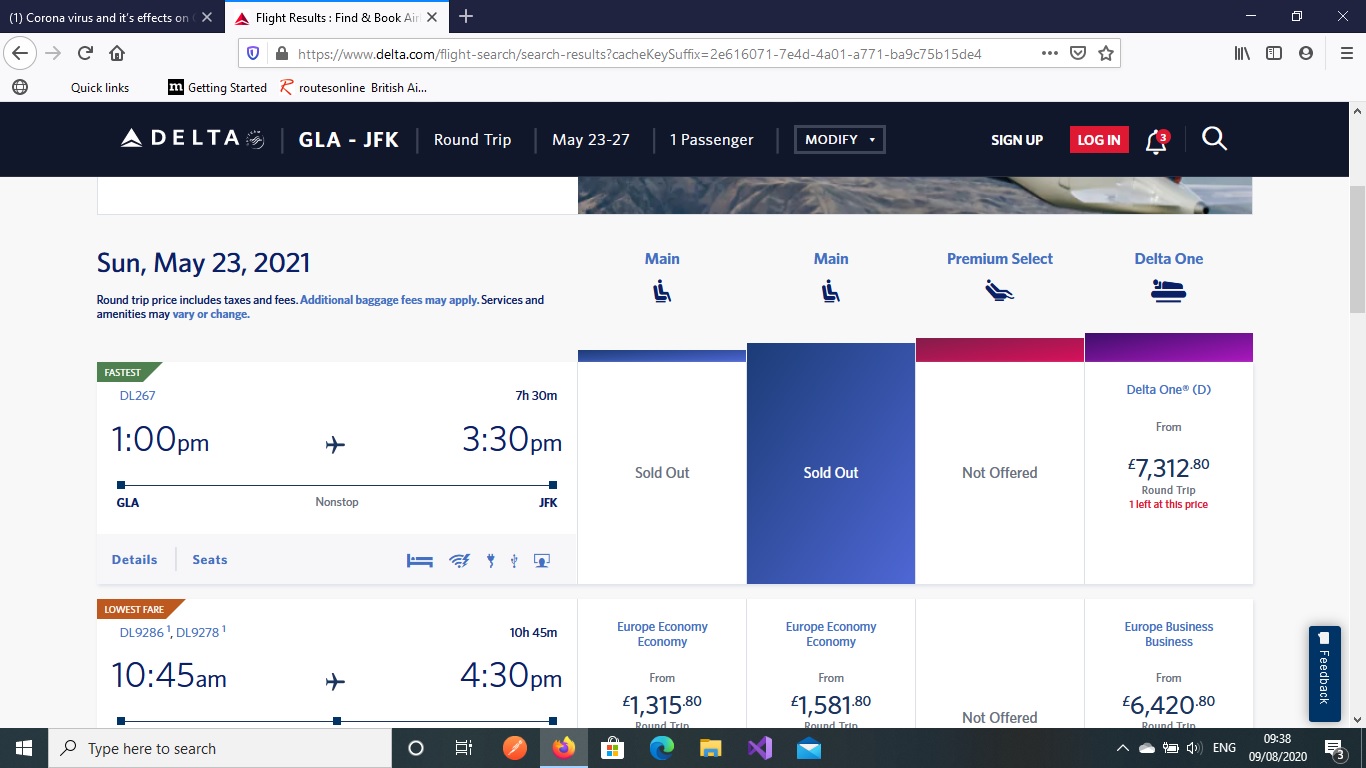Screen dimensions: 1366x768
Task: Click the red LOG IN button
Action: [x=1099, y=140]
